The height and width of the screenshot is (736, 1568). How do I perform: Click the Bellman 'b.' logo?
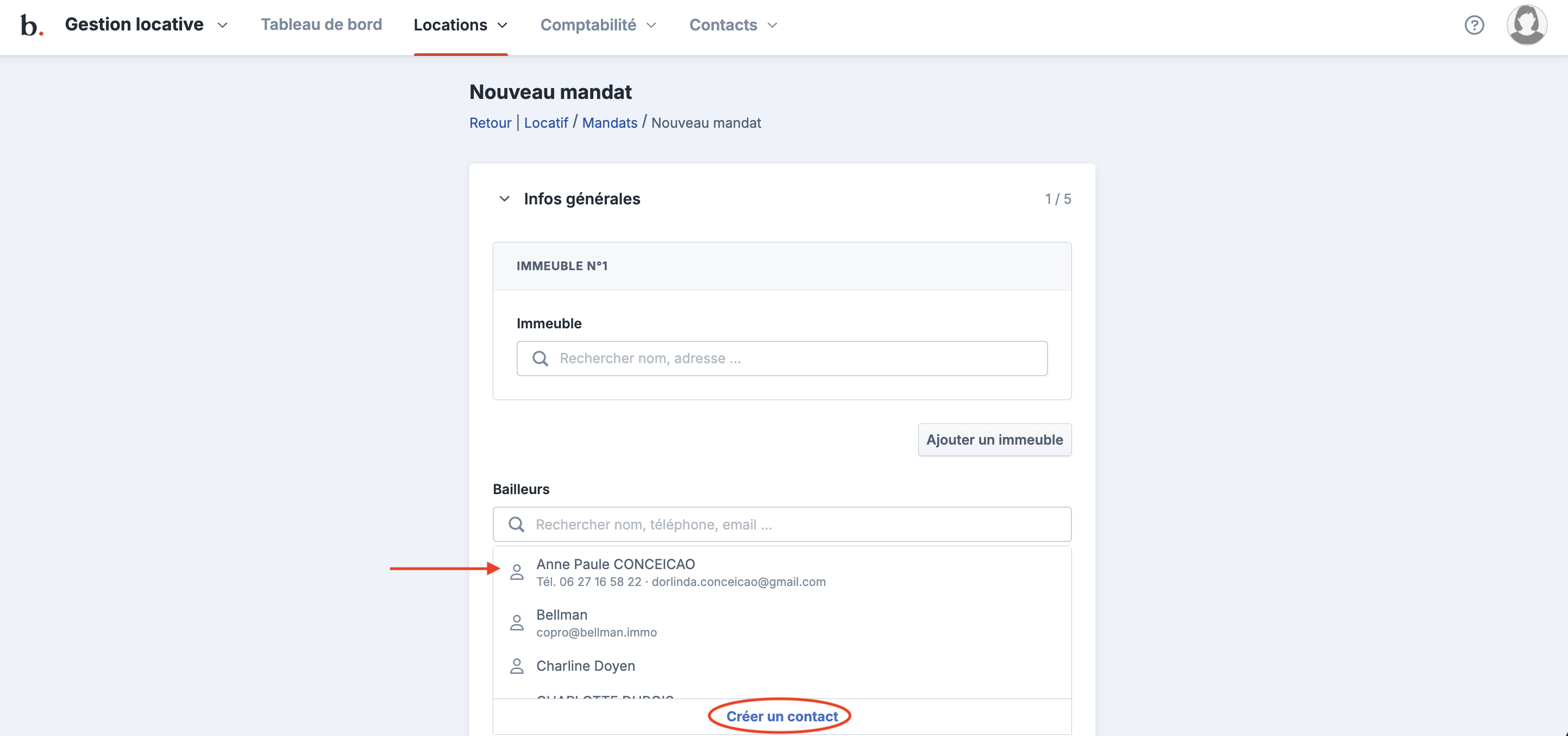click(31, 25)
